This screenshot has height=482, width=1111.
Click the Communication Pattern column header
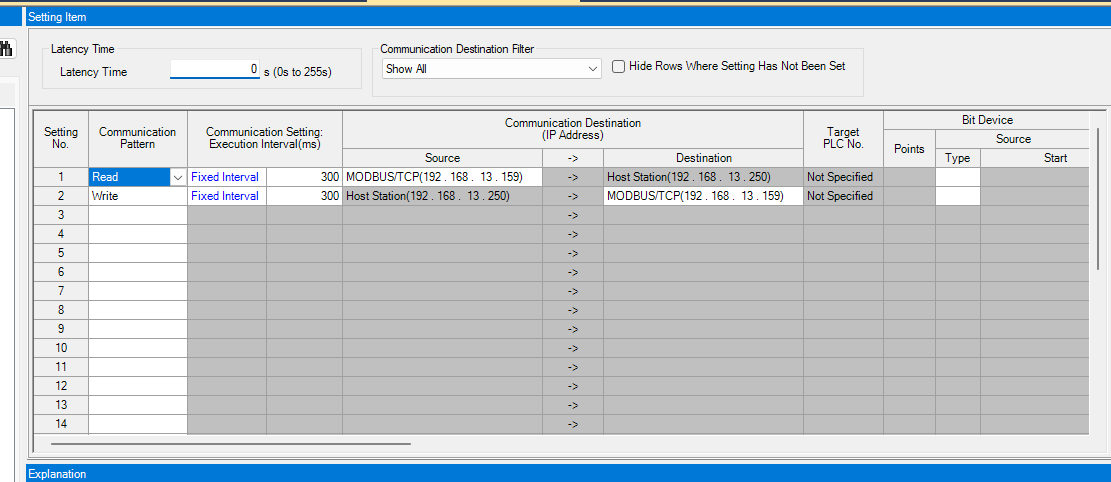[137, 138]
